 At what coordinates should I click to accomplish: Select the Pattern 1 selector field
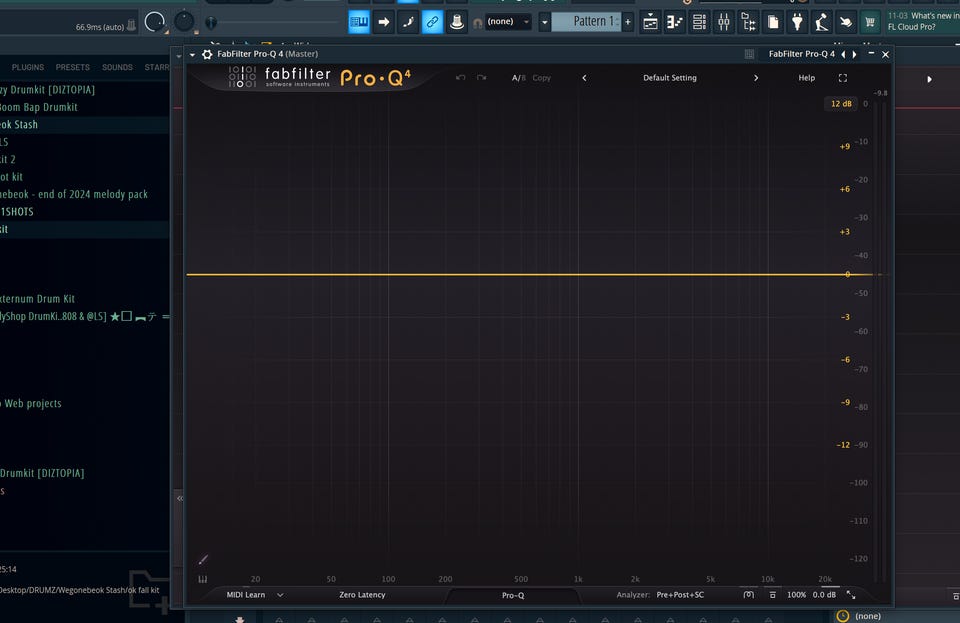(586, 22)
